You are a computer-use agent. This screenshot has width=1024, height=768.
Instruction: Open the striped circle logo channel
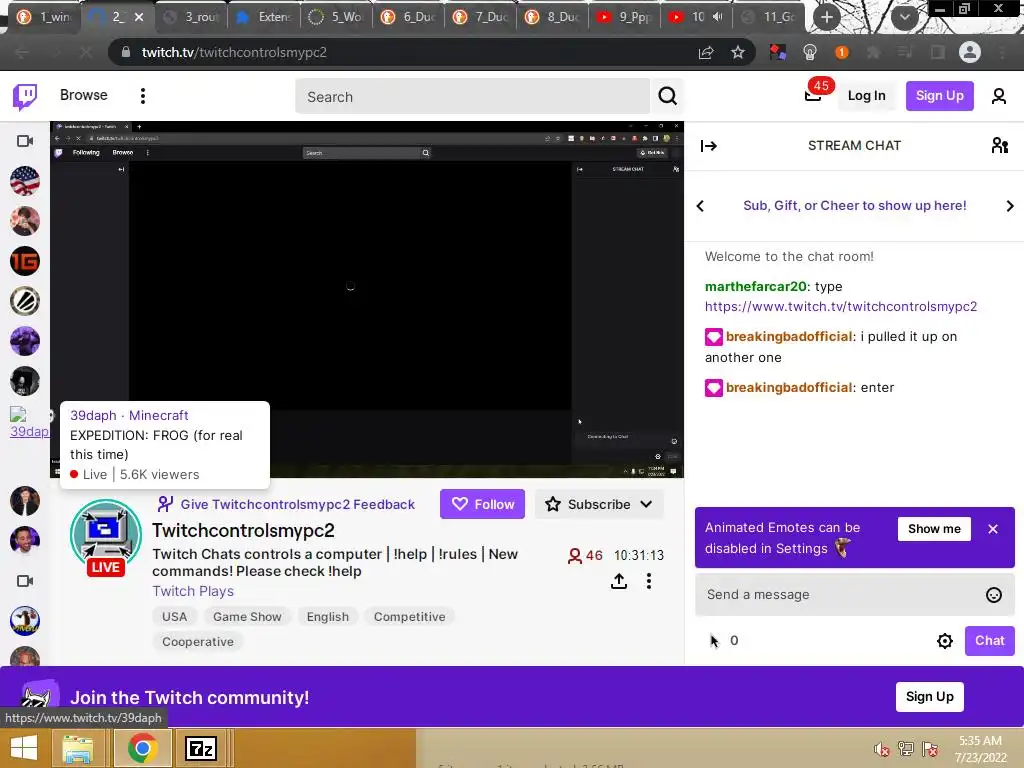25,301
